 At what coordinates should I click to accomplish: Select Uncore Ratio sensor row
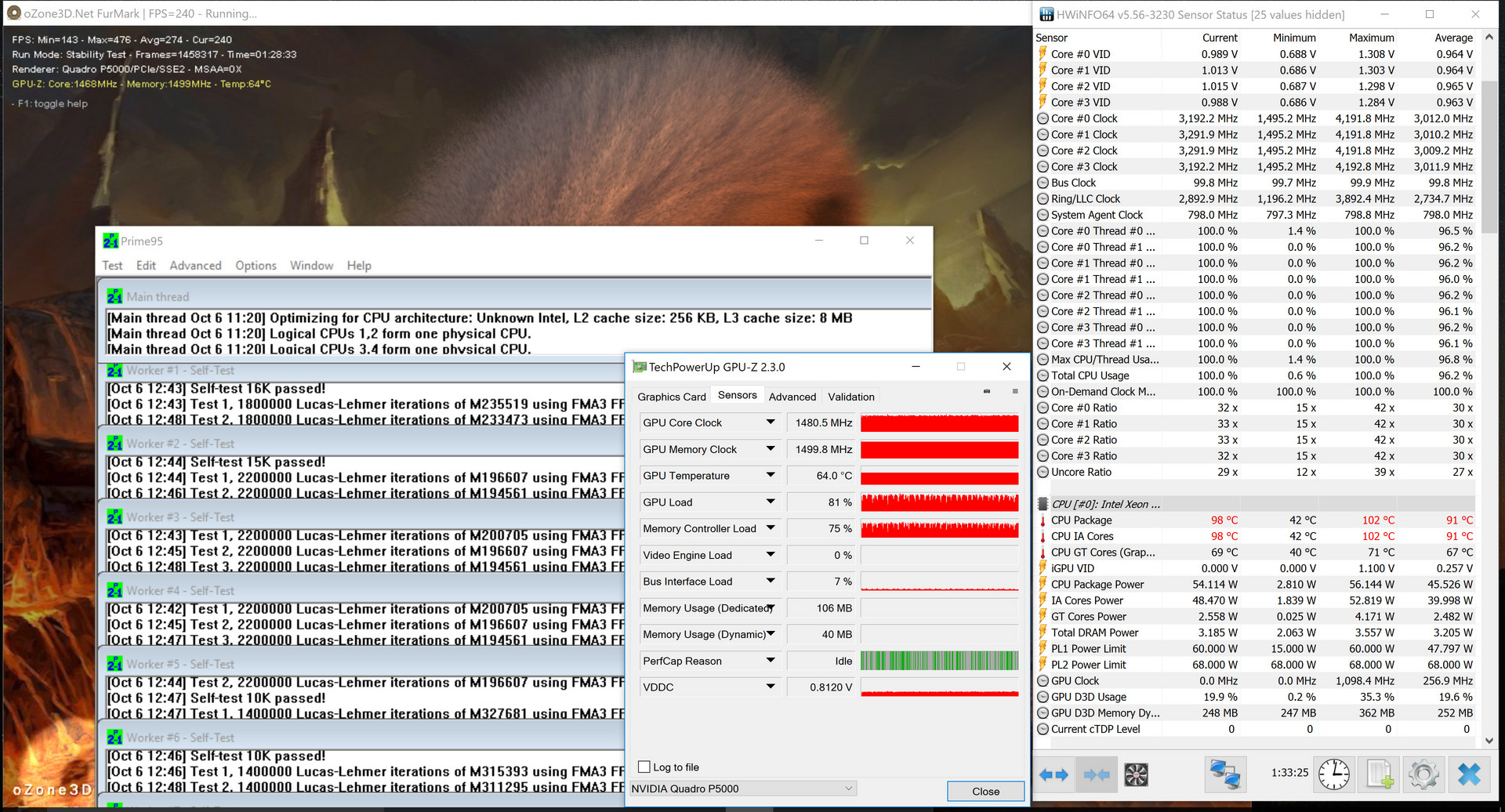click(1256, 472)
